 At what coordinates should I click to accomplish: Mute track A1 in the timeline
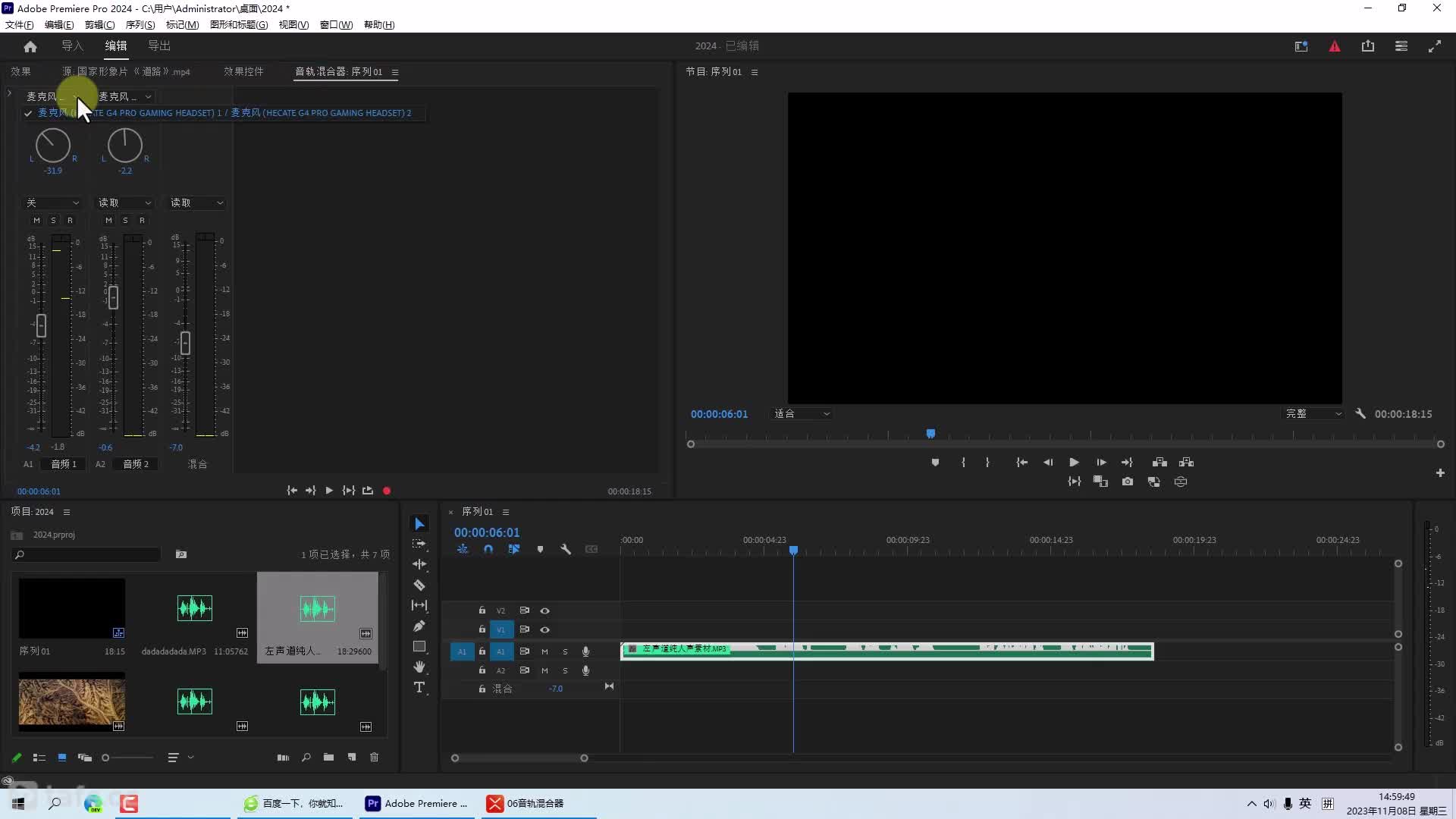(544, 651)
